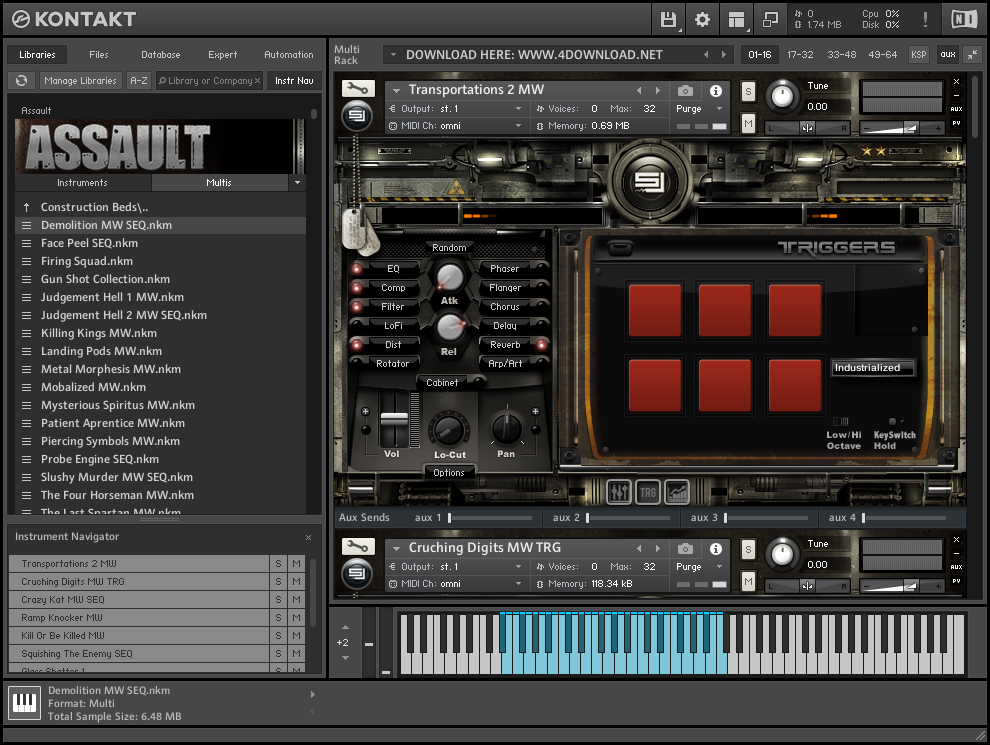Open the Industrialized preset dropdown
Screen dimensions: 990x745
tap(873, 368)
